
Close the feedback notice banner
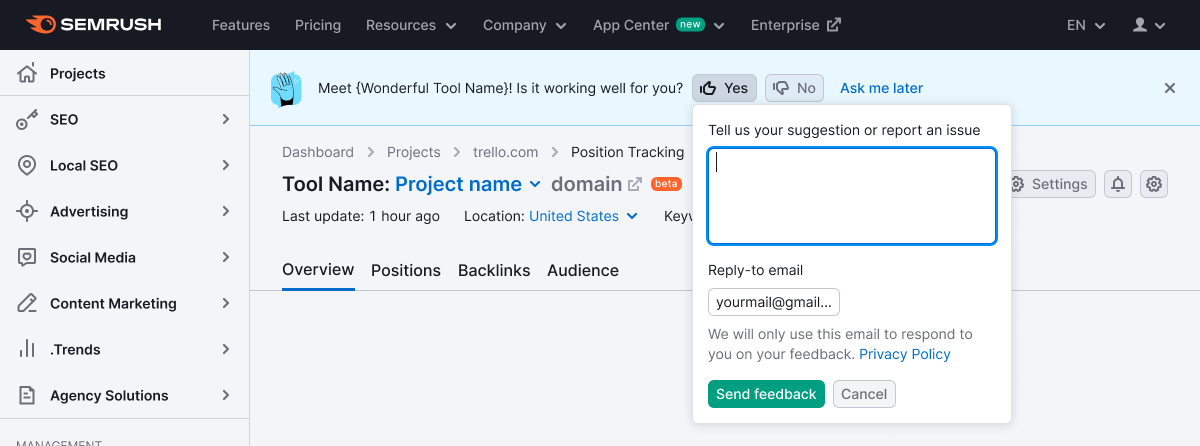(x=1169, y=88)
